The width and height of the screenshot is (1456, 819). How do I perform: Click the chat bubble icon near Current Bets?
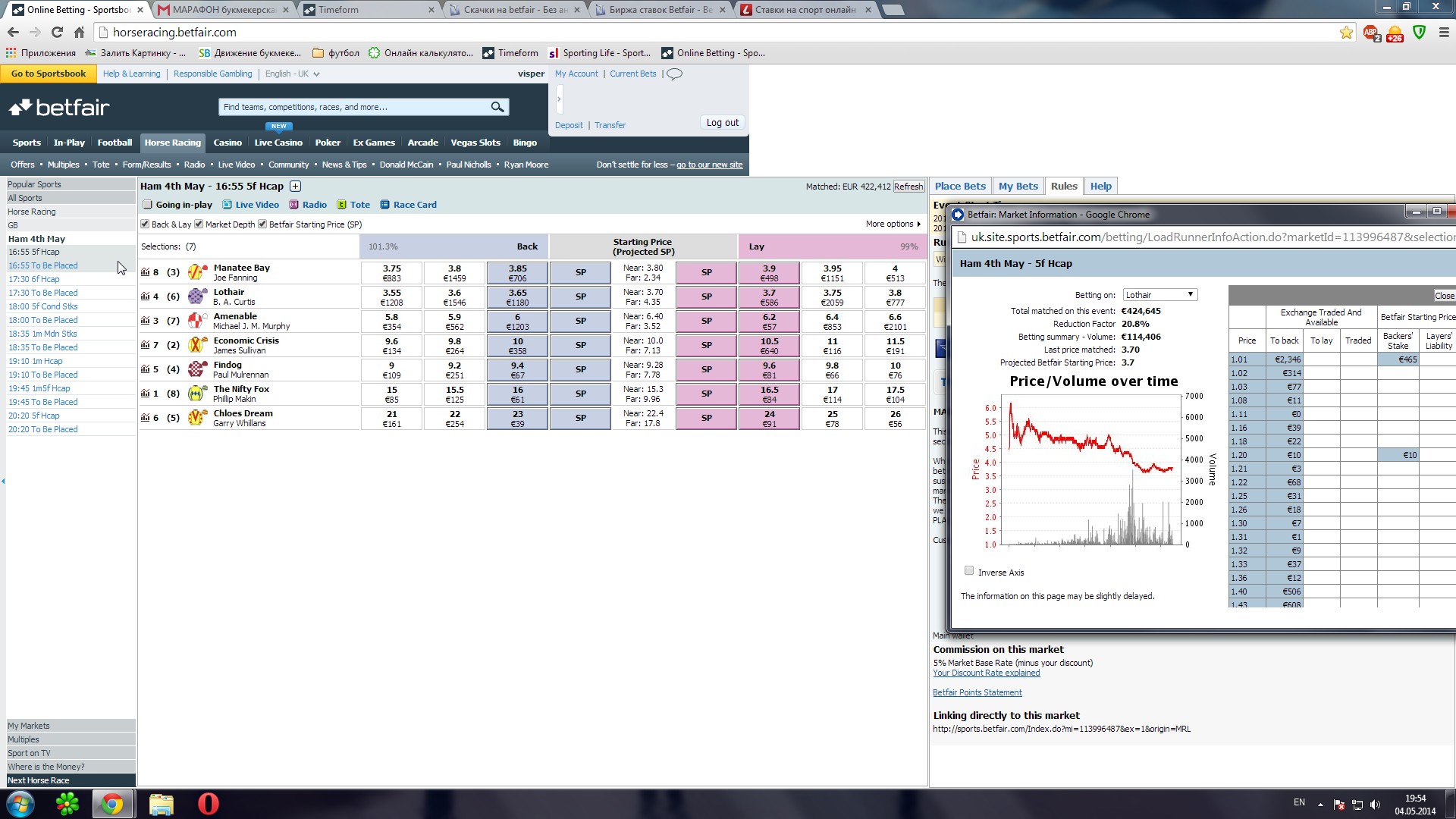pyautogui.click(x=674, y=74)
